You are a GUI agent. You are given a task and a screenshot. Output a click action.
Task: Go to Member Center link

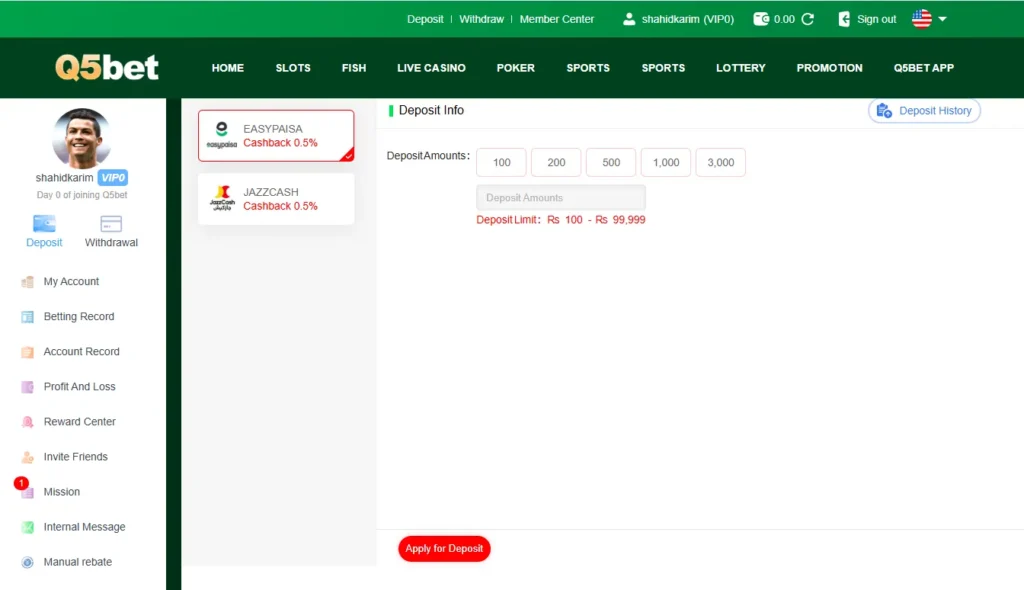(557, 18)
